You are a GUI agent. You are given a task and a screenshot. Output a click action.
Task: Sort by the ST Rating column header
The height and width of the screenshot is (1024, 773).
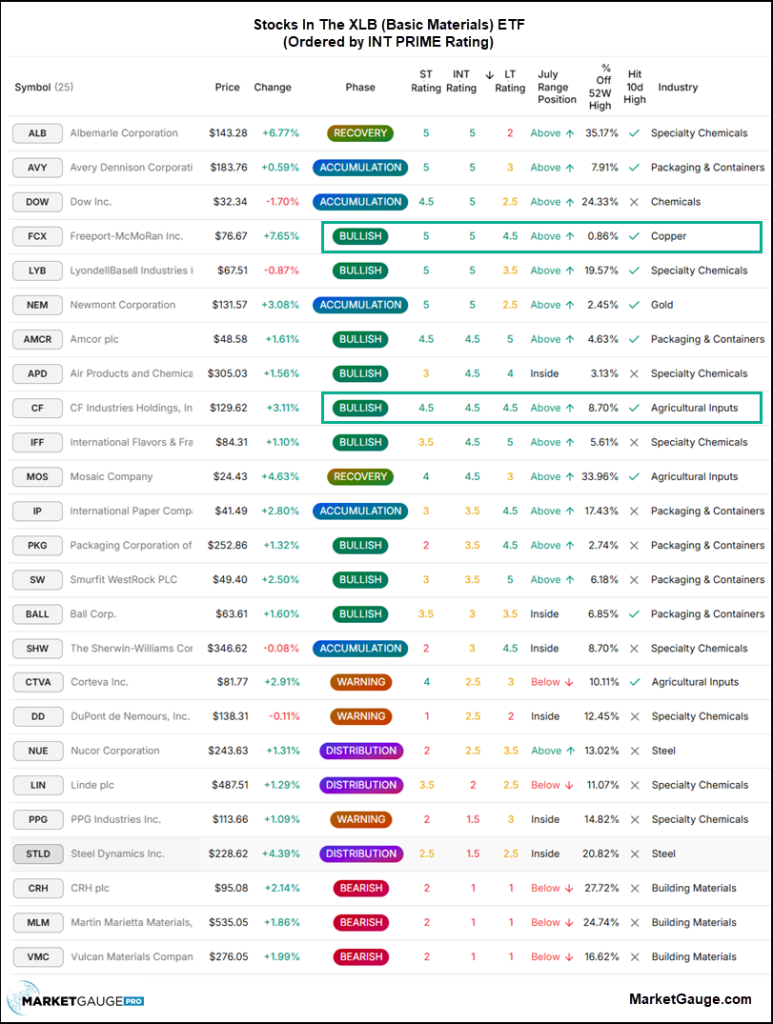click(x=426, y=81)
